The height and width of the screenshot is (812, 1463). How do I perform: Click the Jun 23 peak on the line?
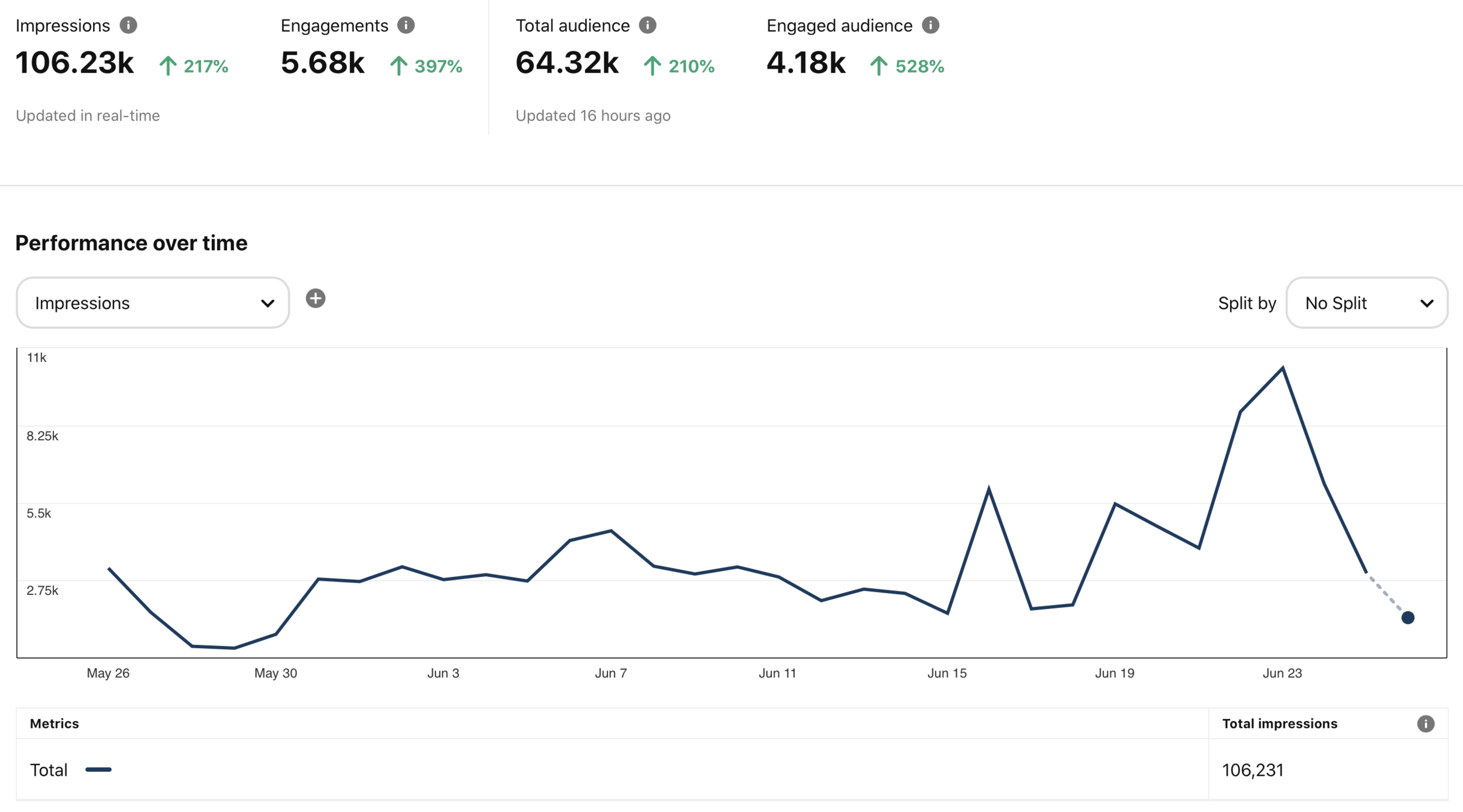click(1283, 368)
